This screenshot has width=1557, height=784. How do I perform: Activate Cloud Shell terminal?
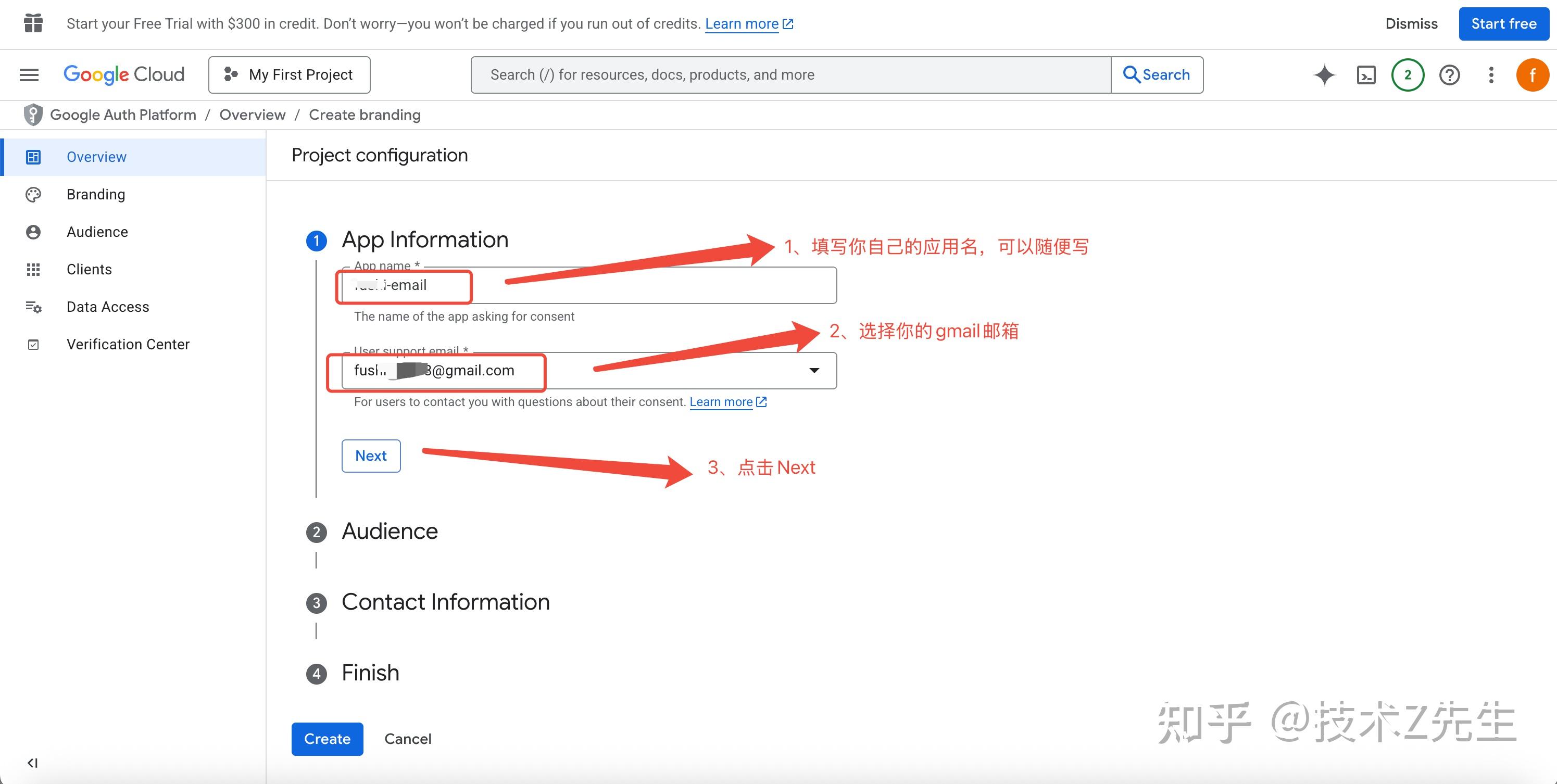point(1365,74)
